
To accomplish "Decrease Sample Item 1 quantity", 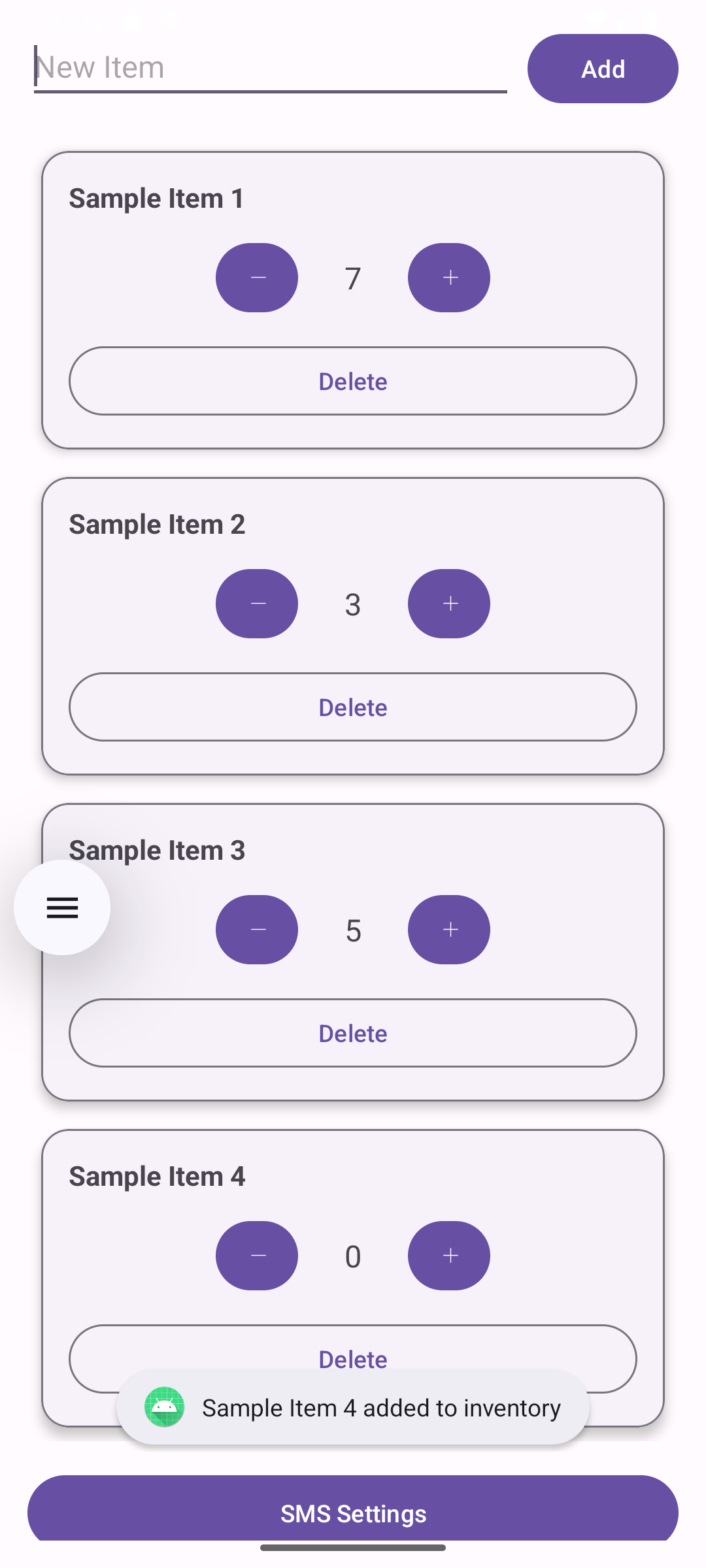I will (x=257, y=278).
